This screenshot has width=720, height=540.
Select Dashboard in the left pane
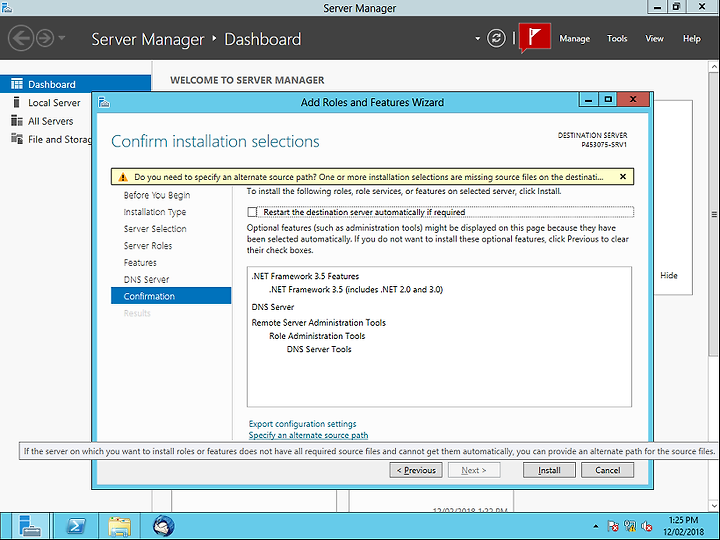[75, 84]
